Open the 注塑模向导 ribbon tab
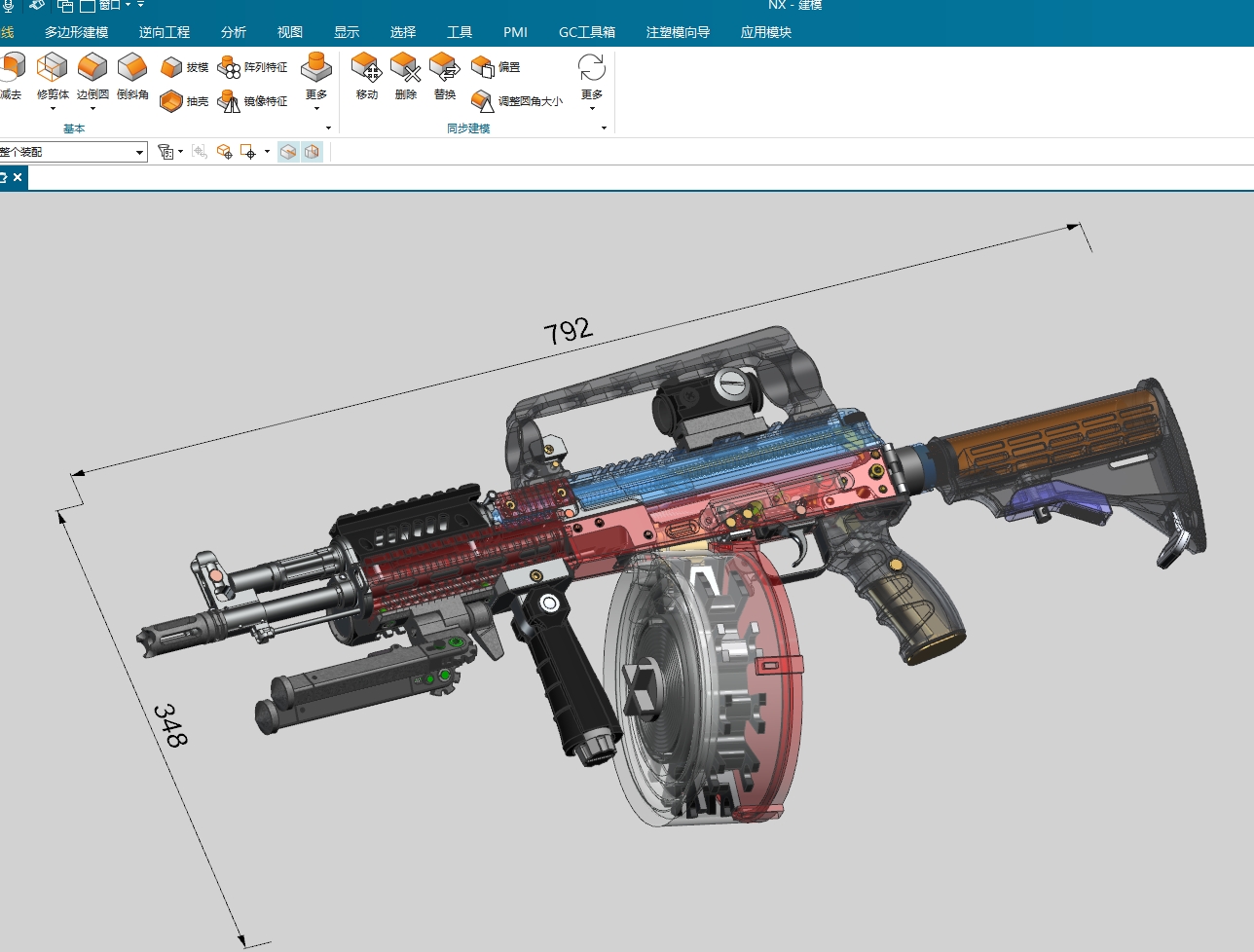Screen dimensions: 1254x952 point(678,32)
